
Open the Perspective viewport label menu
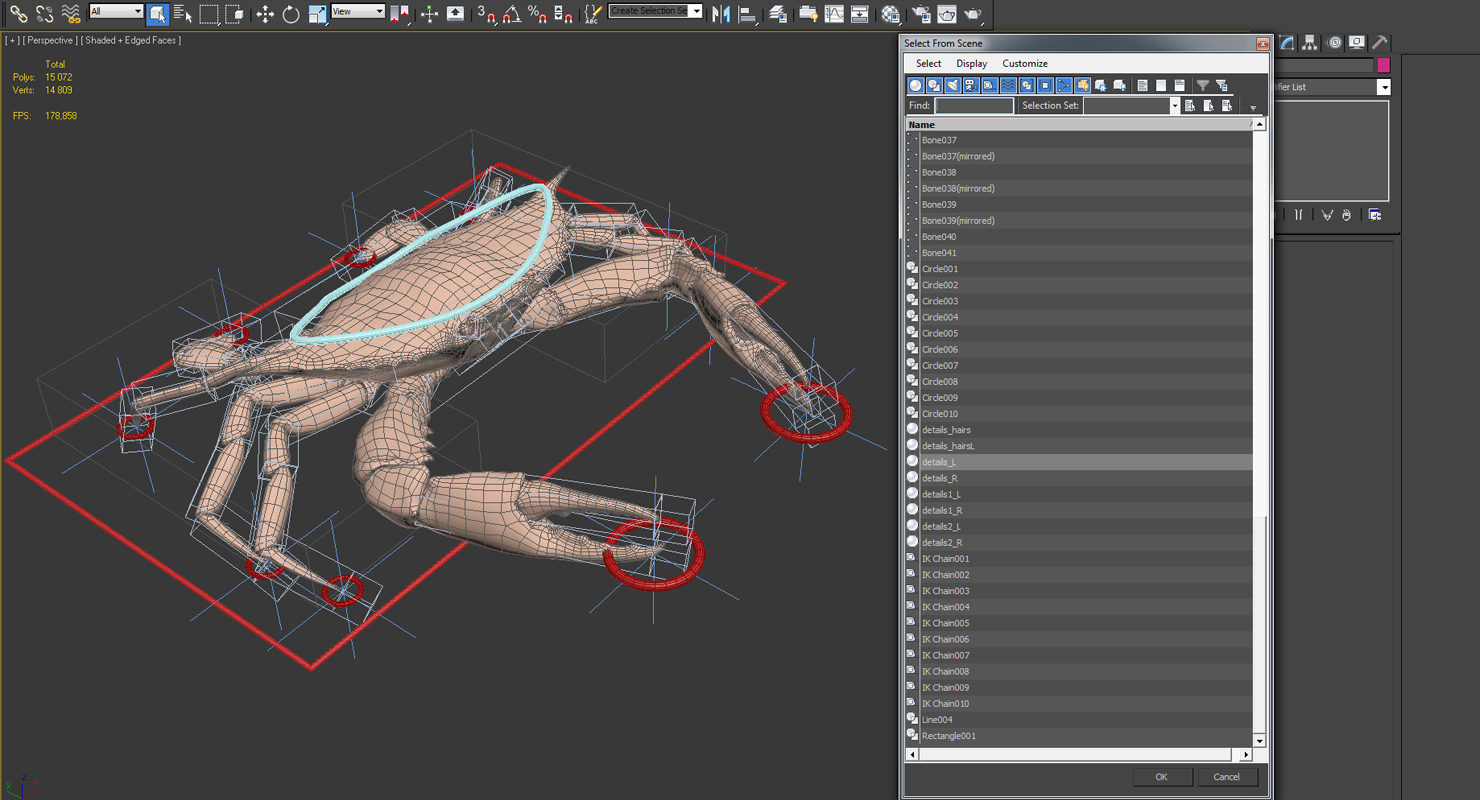click(48, 40)
